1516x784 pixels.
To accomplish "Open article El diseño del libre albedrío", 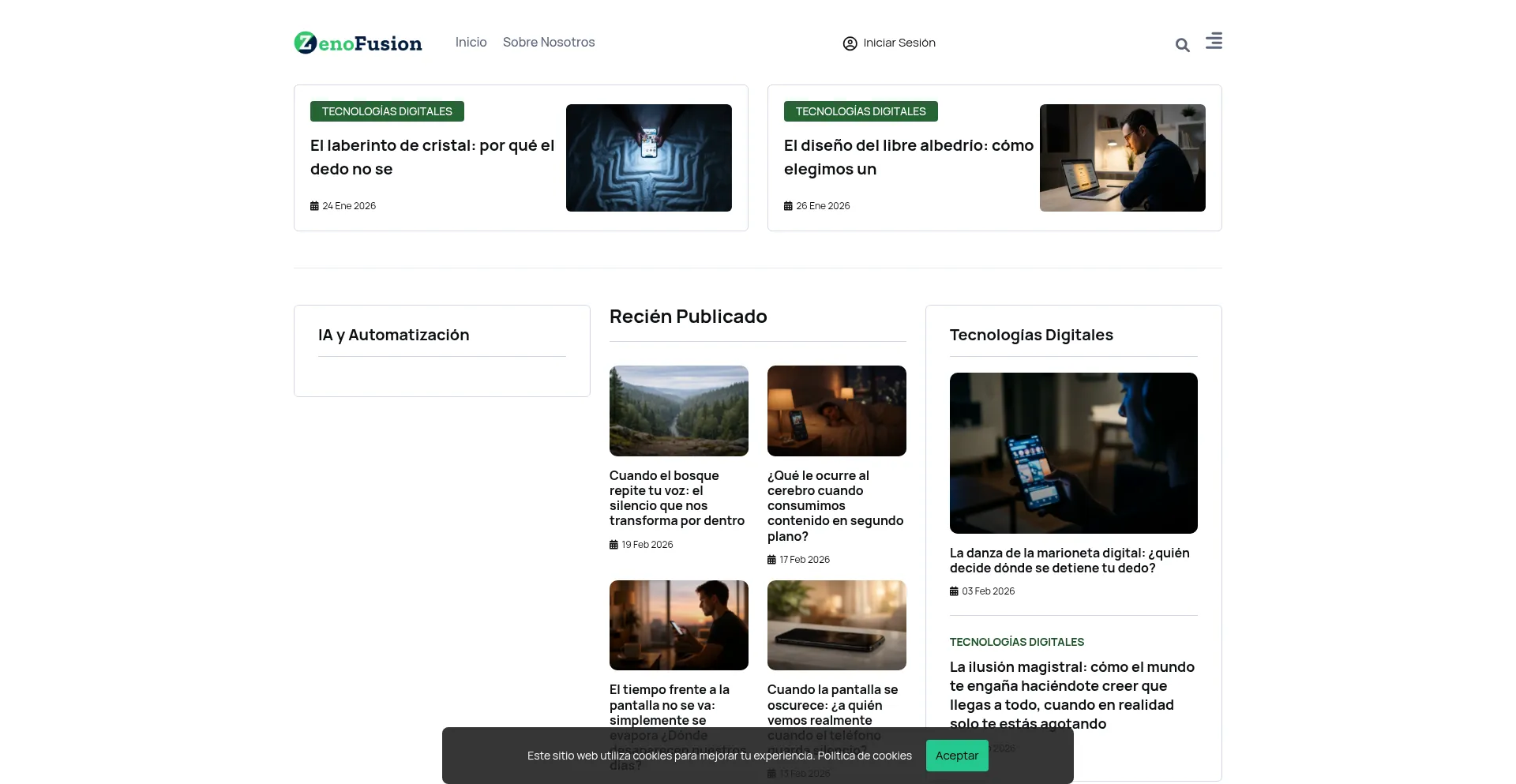I will click(909, 157).
